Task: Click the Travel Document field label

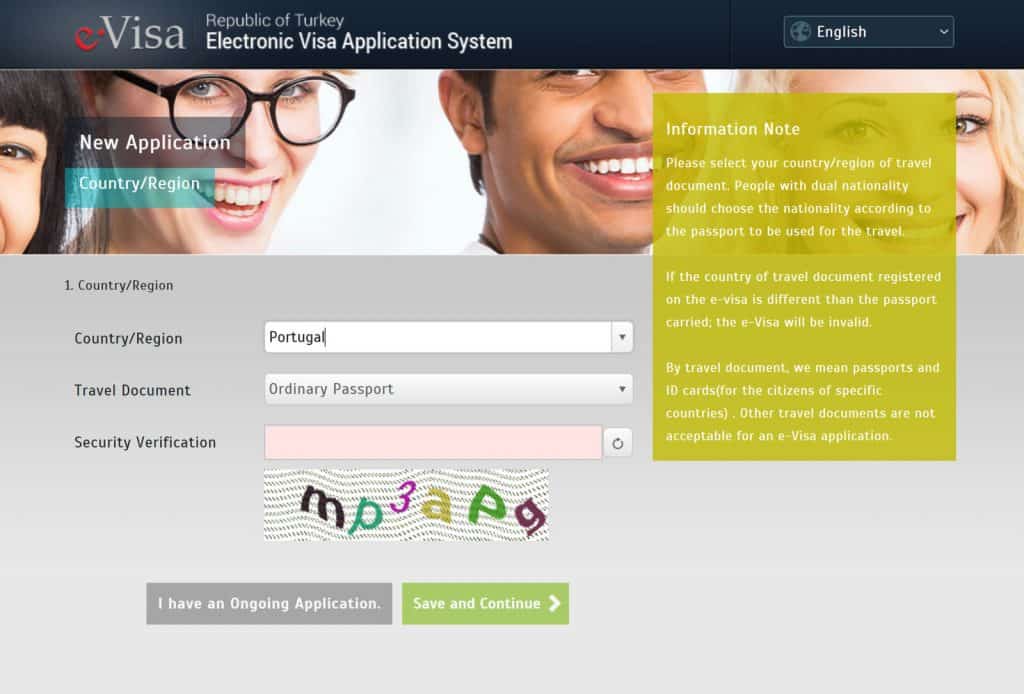Action: tap(132, 390)
